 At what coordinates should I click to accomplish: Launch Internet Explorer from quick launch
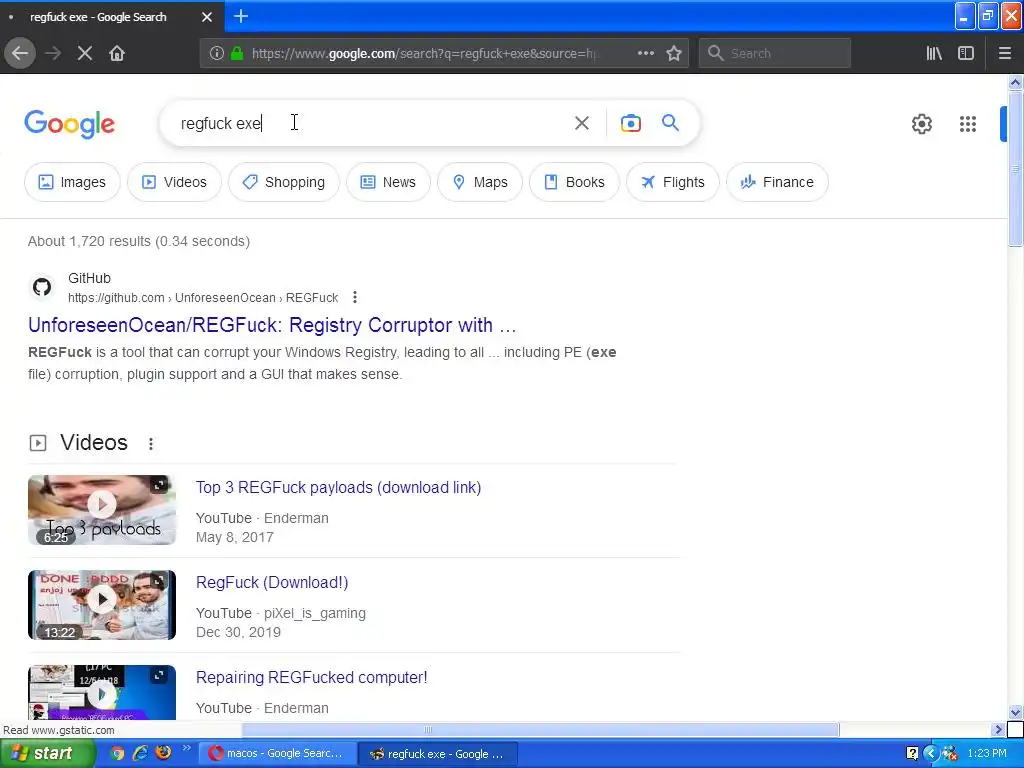coord(140,753)
